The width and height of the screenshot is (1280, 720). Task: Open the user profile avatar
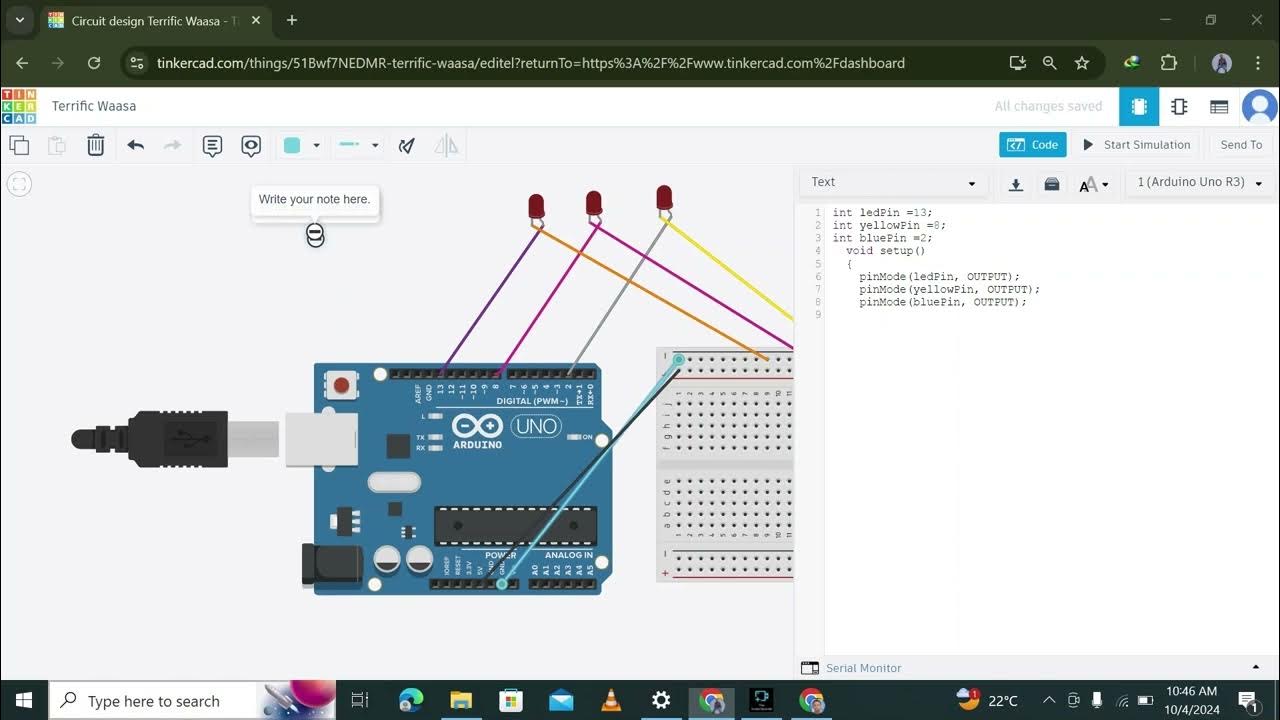point(1260,106)
